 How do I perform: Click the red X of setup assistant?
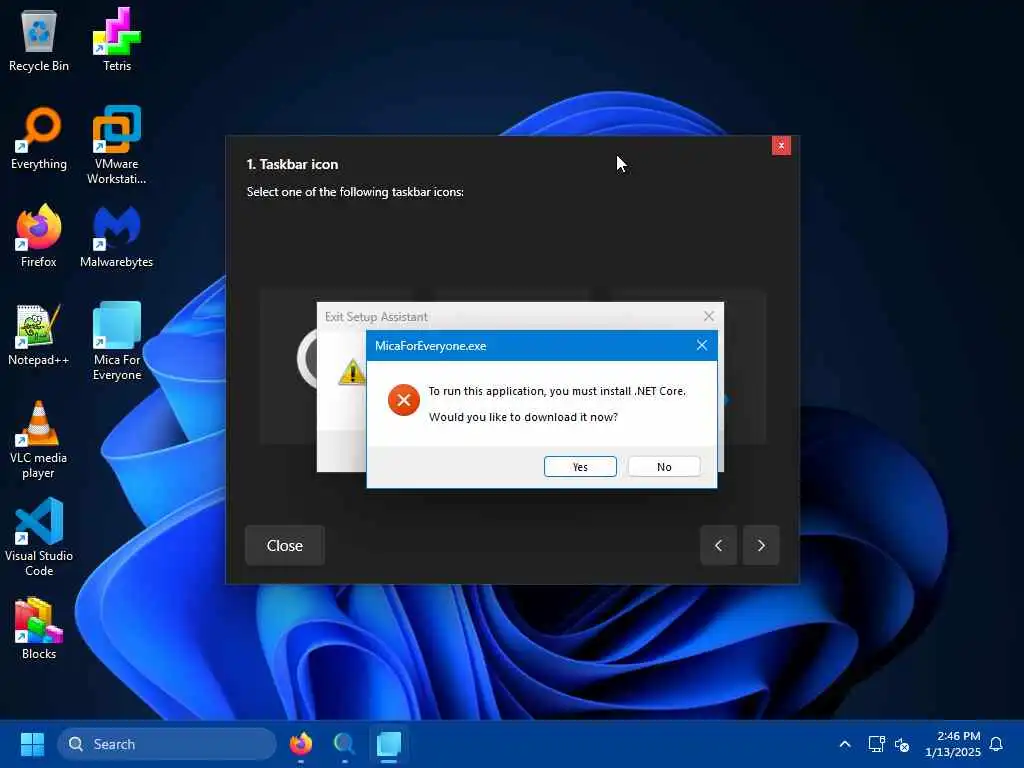point(781,145)
